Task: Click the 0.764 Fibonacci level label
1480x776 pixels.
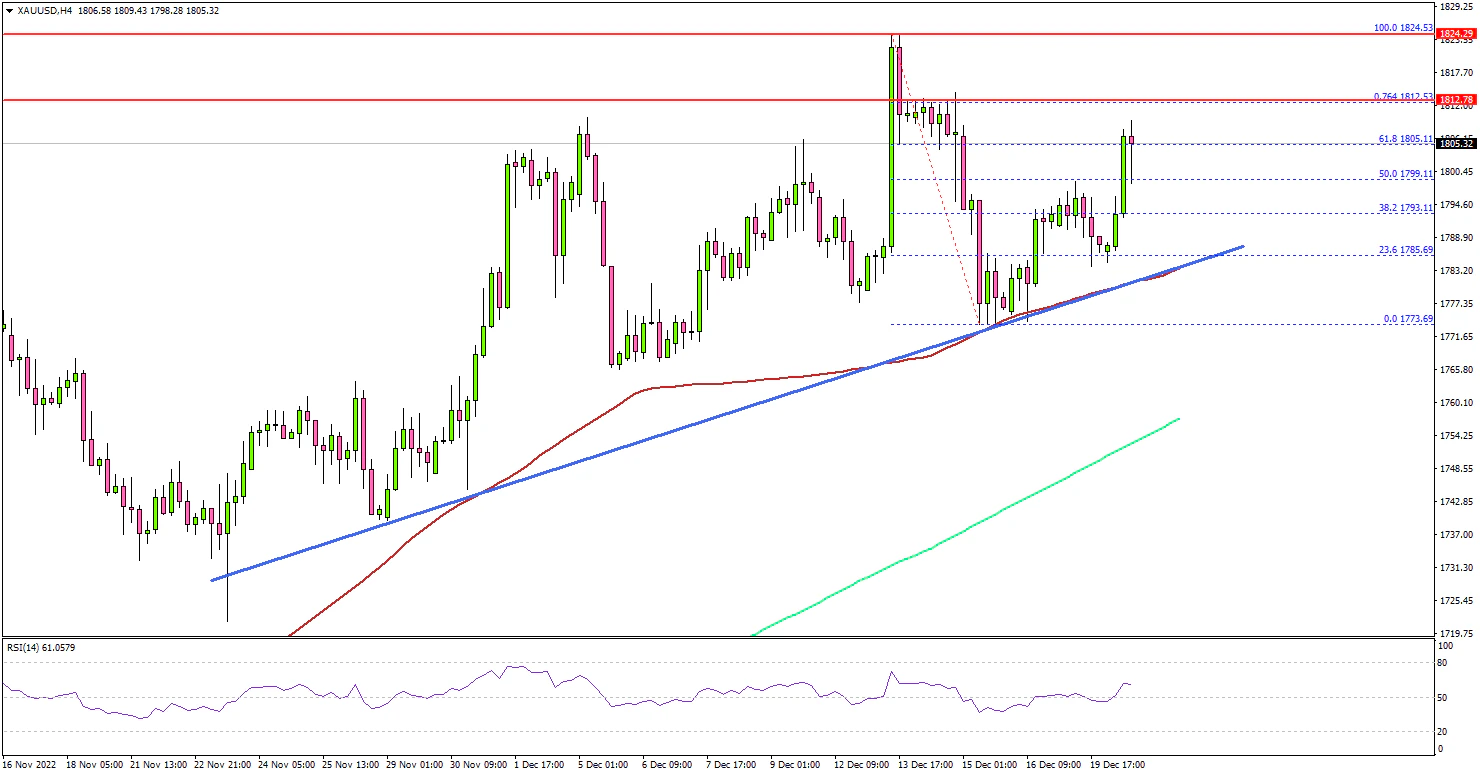Action: [1403, 96]
